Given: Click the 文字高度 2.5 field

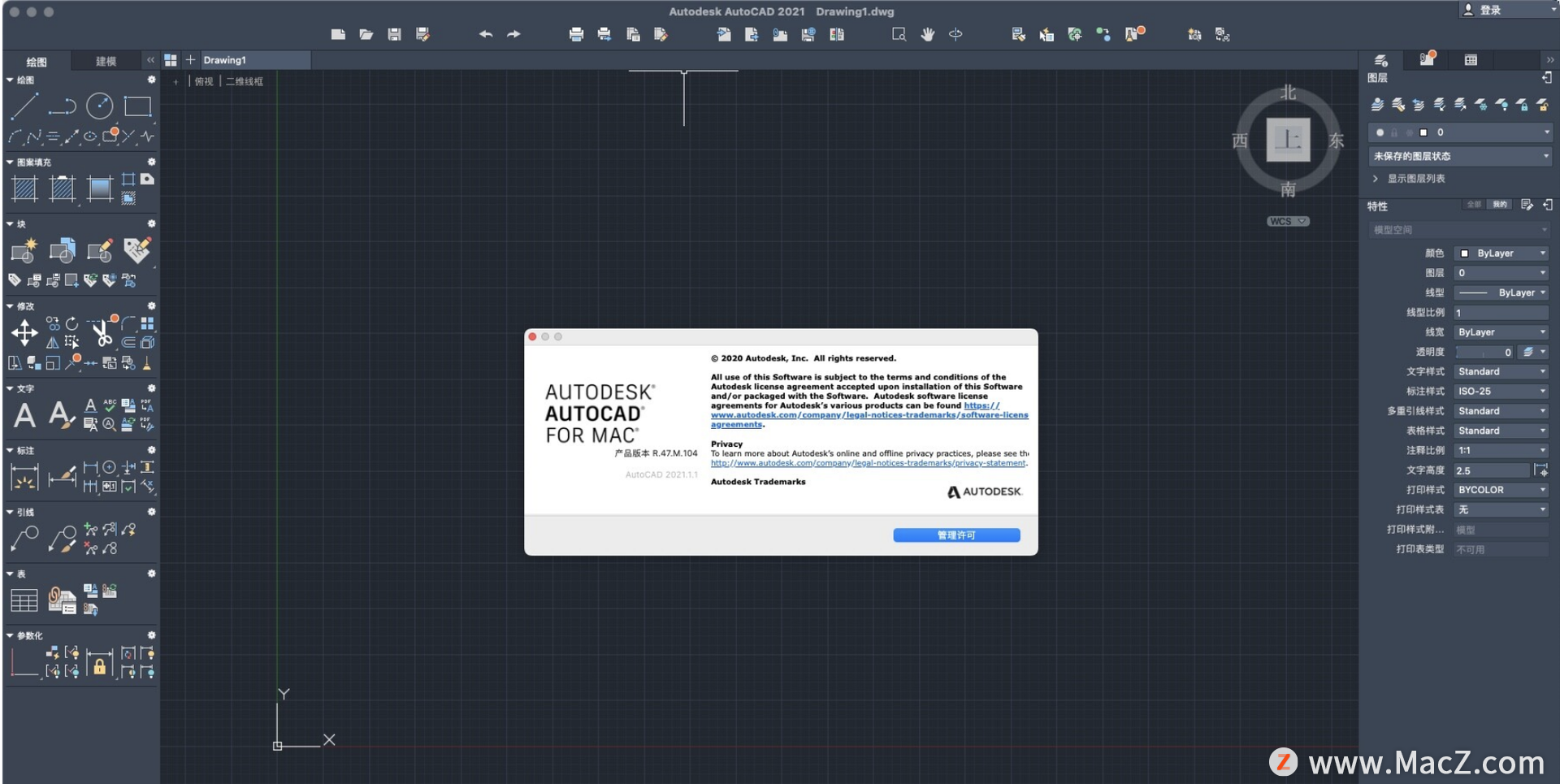Looking at the screenshot, I should coord(1492,470).
